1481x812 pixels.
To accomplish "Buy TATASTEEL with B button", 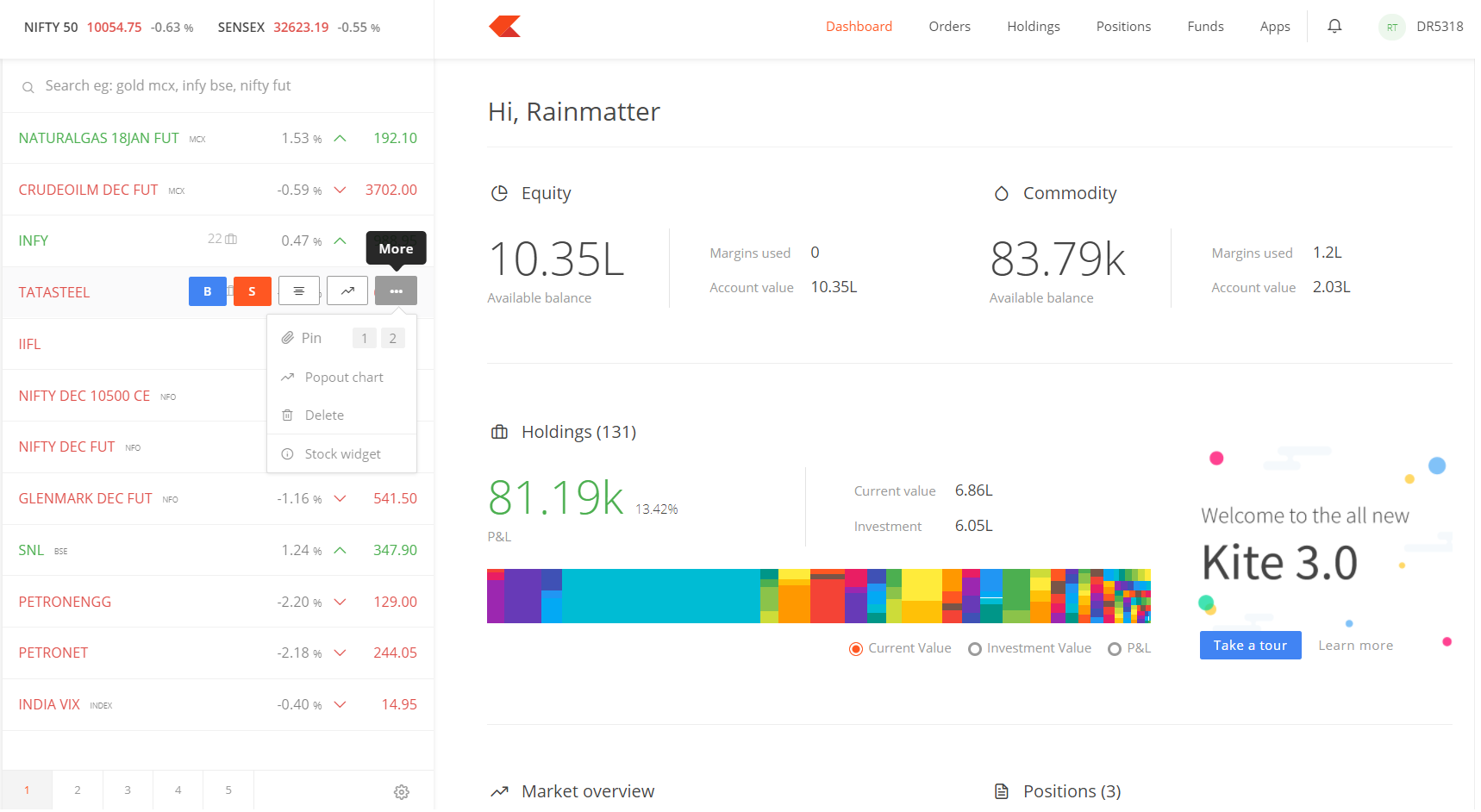I will pos(208,292).
